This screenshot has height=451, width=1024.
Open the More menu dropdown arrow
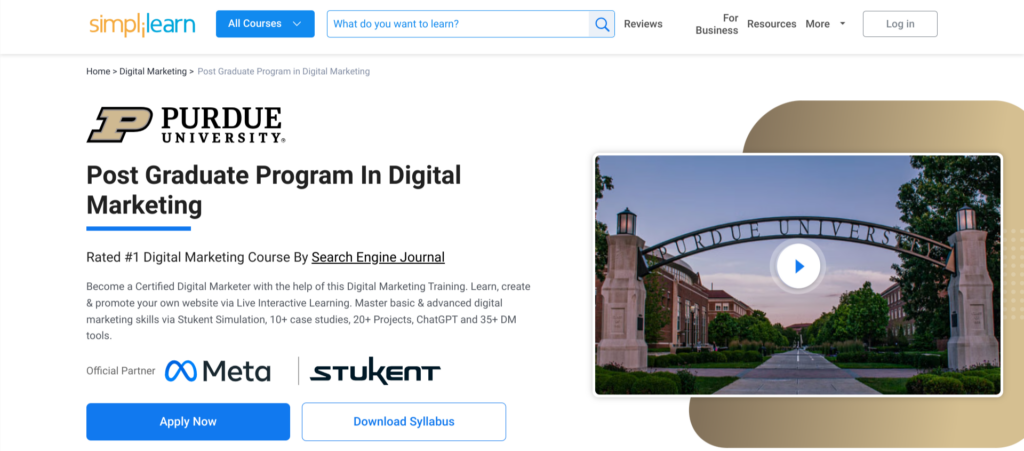[842, 24]
